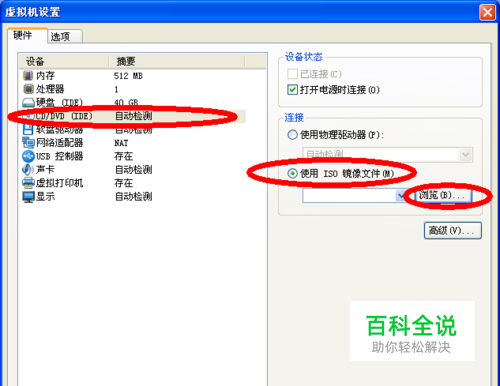Screen dimensions: 500x386
Task: Select the sound card (声卡) icon
Action: [28, 169]
